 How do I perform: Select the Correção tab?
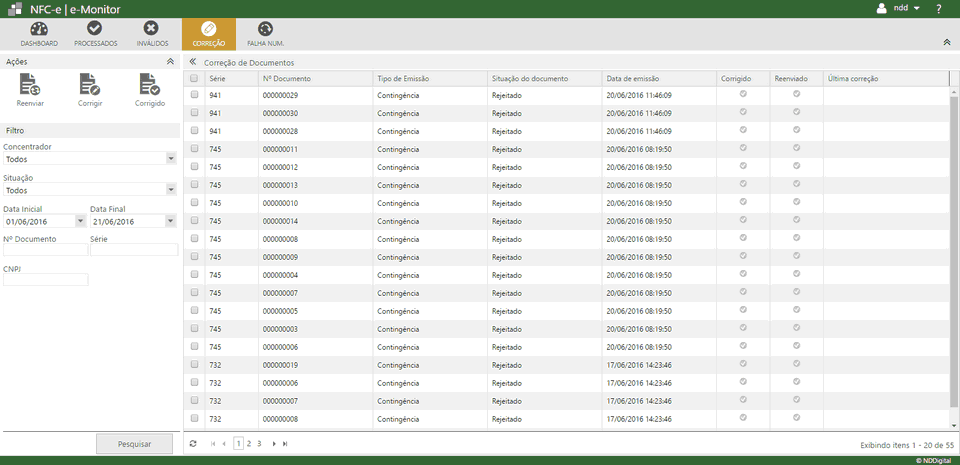coord(208,34)
